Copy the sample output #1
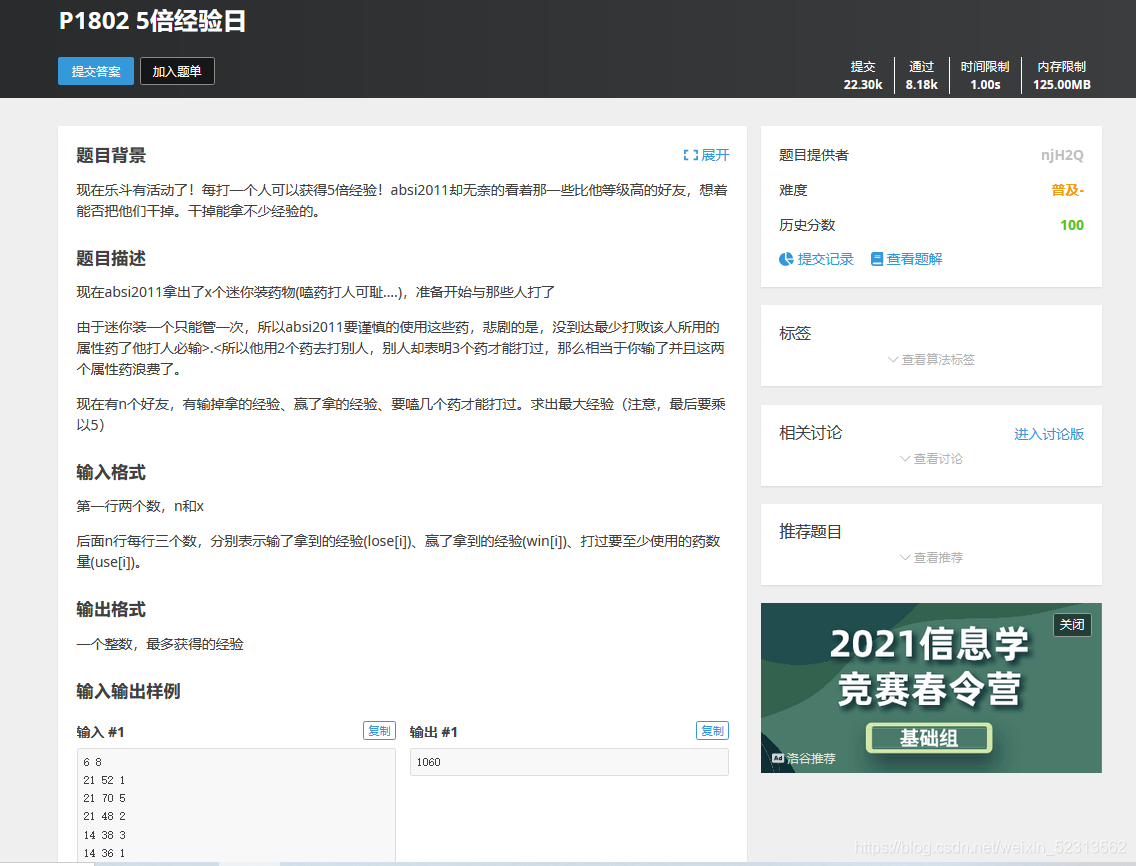 (712, 730)
